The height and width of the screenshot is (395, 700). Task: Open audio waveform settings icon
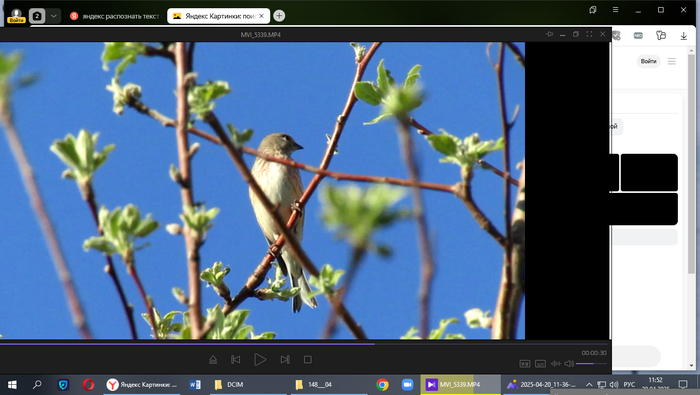click(555, 364)
